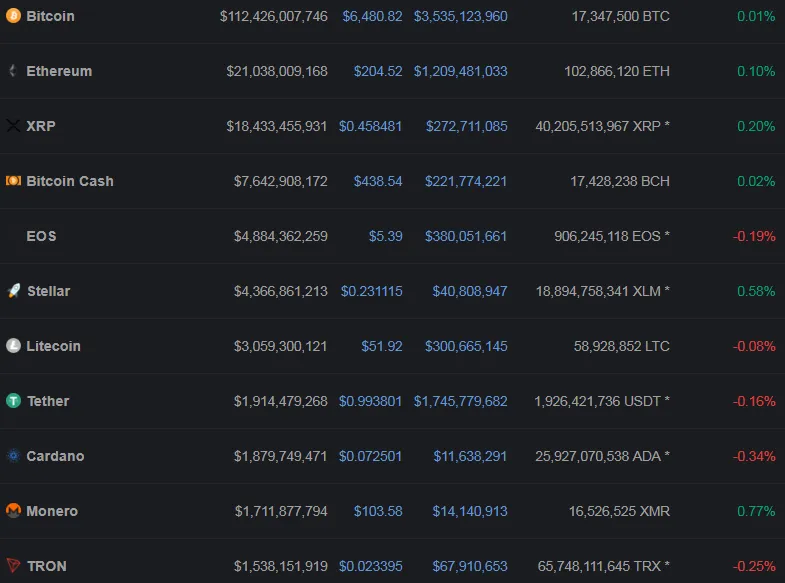The width and height of the screenshot is (785, 583).
Task: Click Monero price $103.58
Action: coord(378,511)
